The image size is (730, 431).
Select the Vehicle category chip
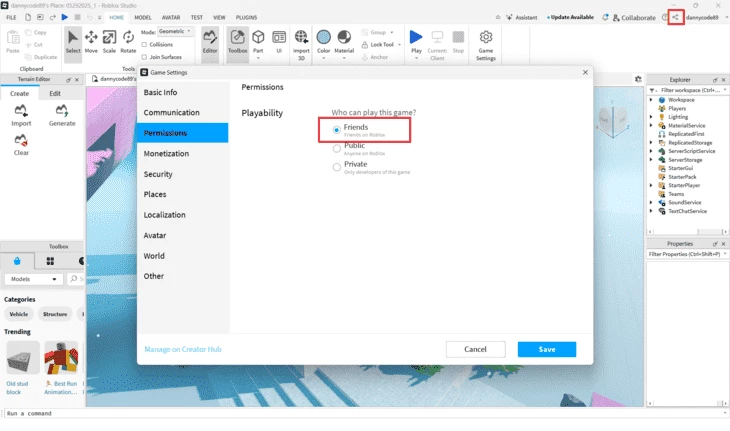19,314
